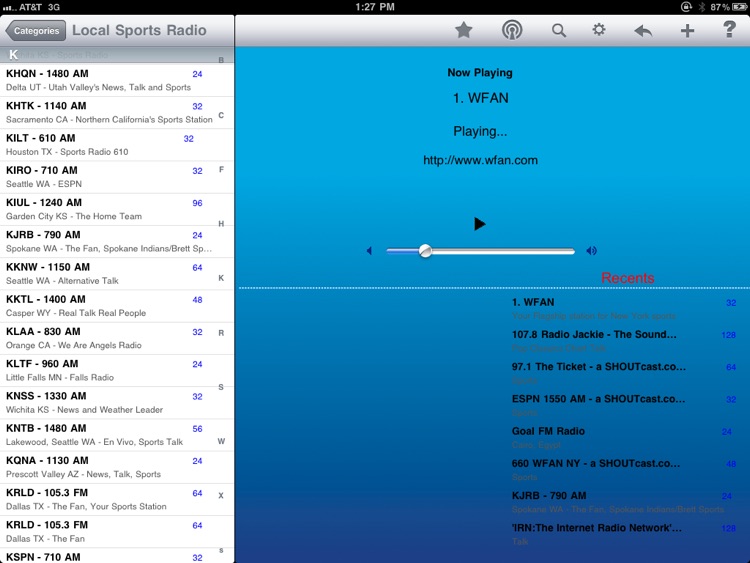
Task: Jump to index letter K
Action: 221,278
